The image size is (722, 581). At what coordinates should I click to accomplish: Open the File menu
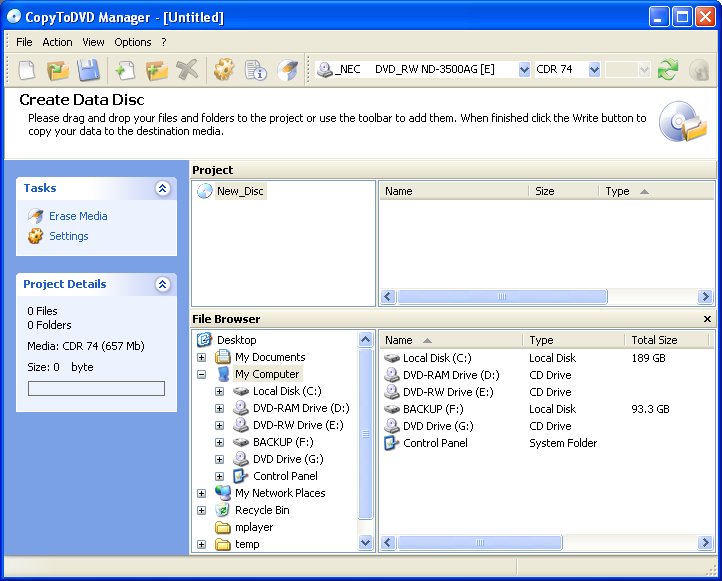[24, 42]
